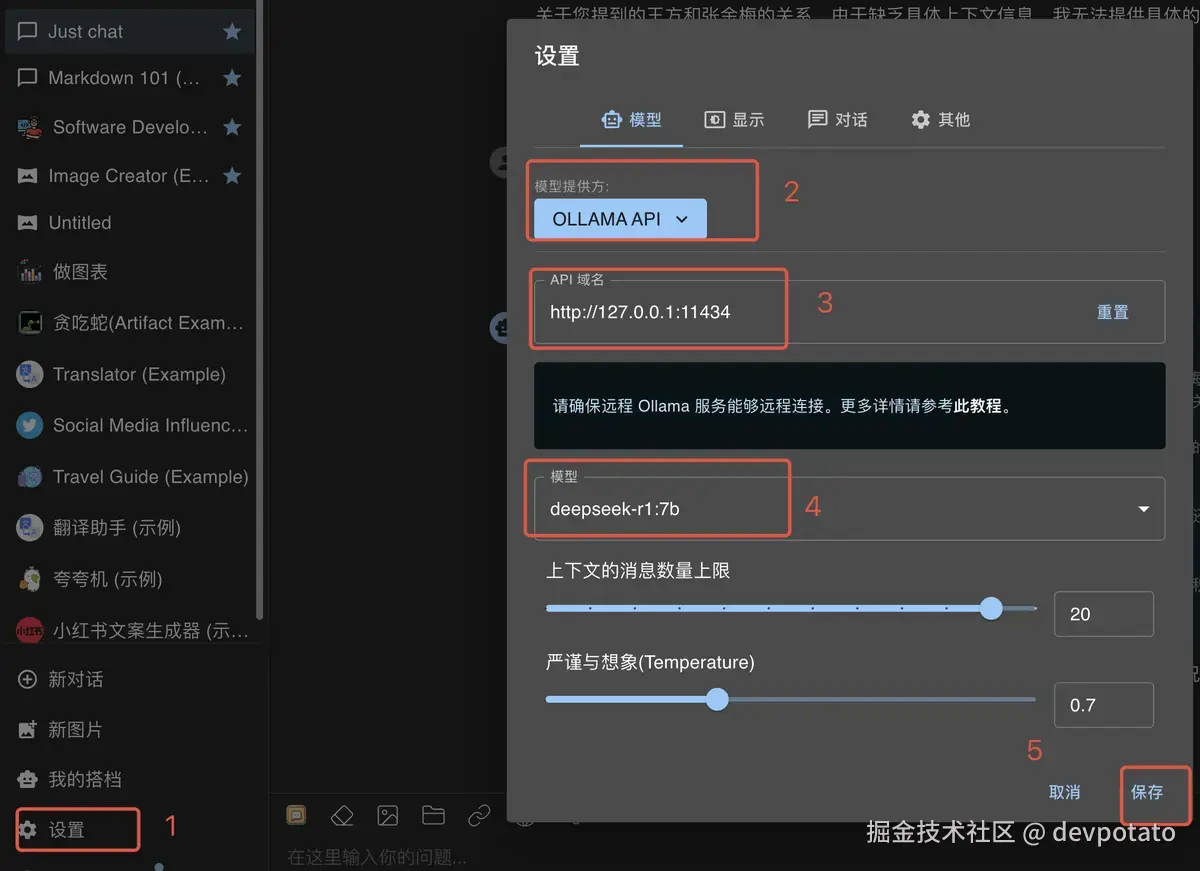Click the provider dropdown chevron arrow

(683, 218)
